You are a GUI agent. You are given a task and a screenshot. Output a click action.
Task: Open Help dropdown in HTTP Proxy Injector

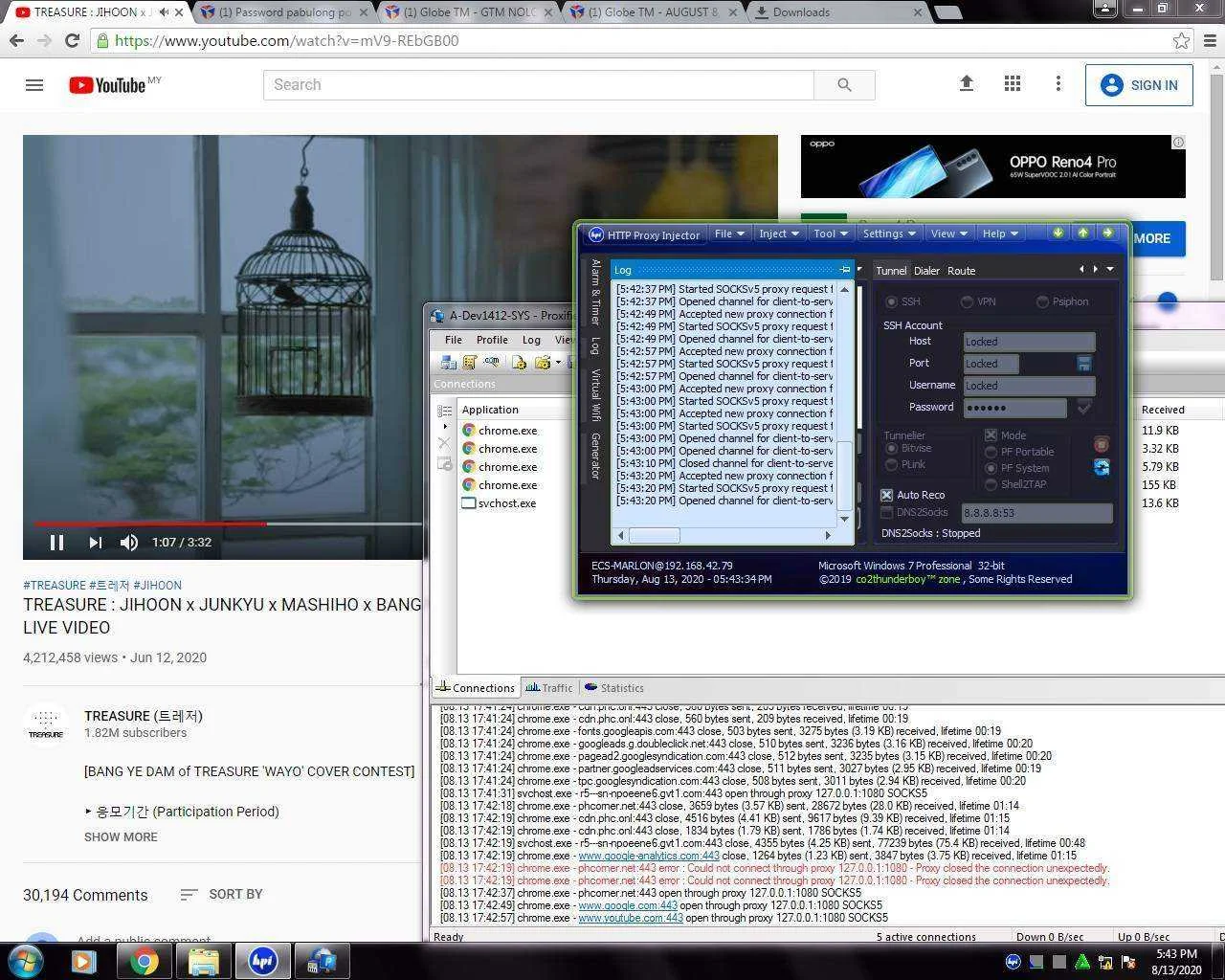pyautogui.click(x=1000, y=234)
